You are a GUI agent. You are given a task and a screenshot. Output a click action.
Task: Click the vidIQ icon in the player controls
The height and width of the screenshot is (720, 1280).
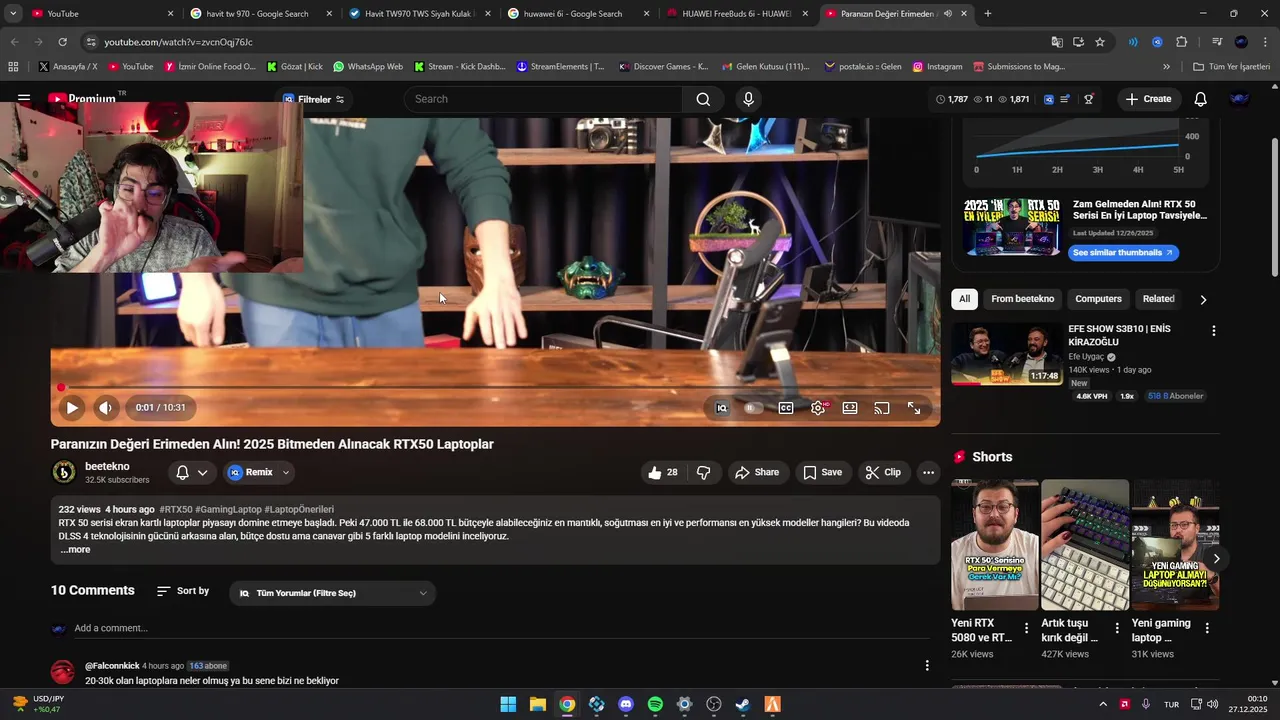point(722,408)
